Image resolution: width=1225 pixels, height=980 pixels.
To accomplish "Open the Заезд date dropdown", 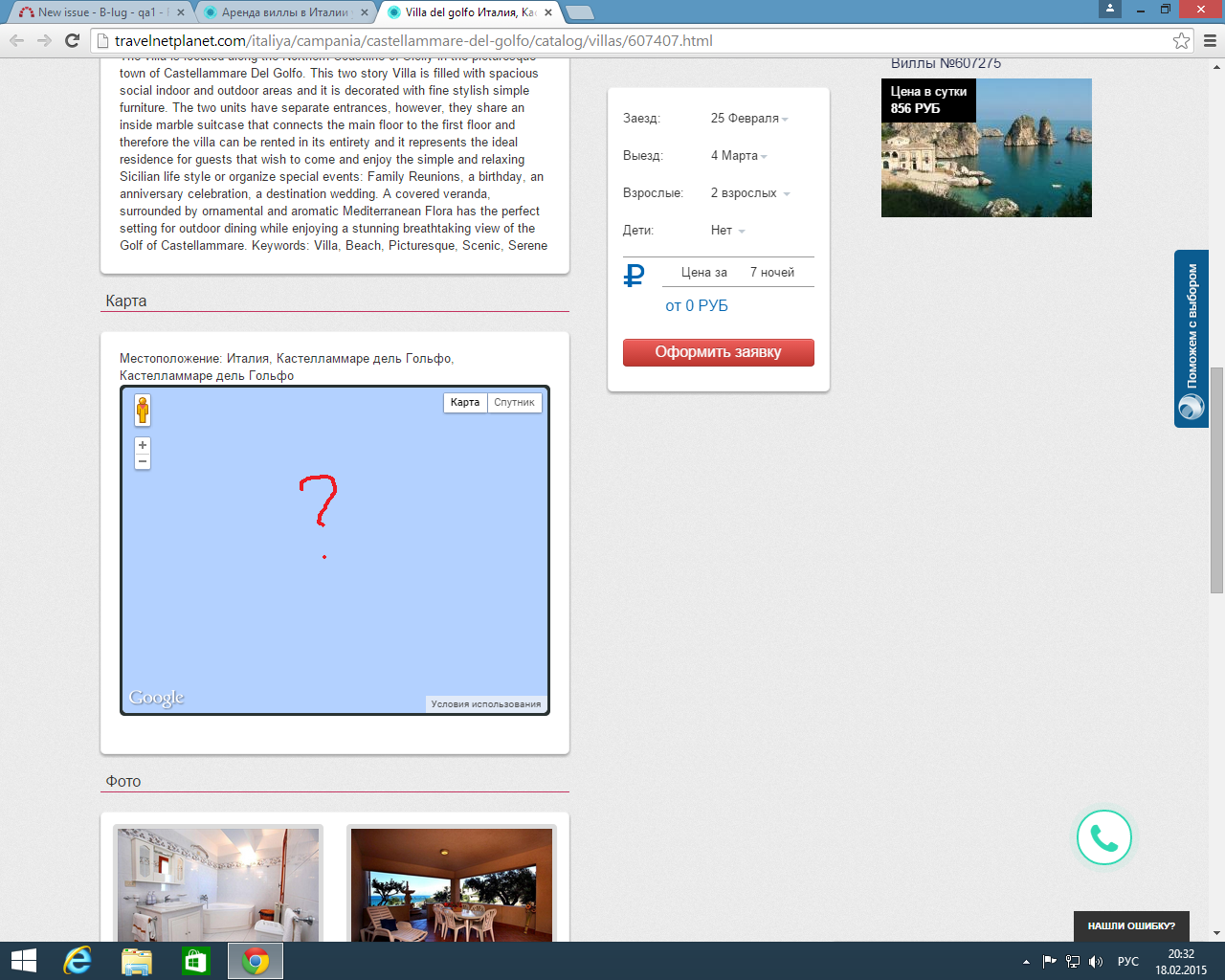I will (x=748, y=119).
